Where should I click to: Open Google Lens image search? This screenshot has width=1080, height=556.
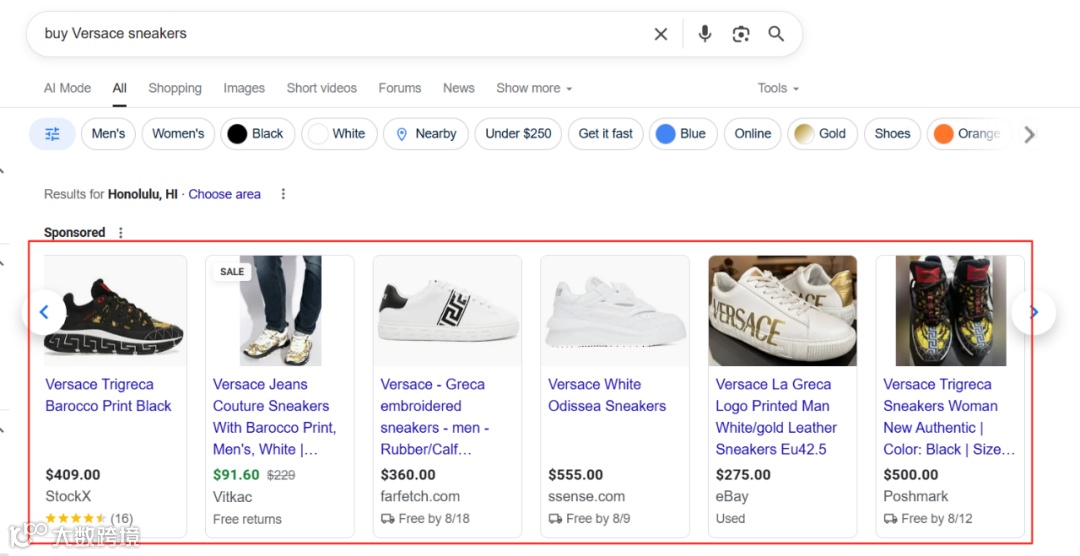(x=741, y=34)
